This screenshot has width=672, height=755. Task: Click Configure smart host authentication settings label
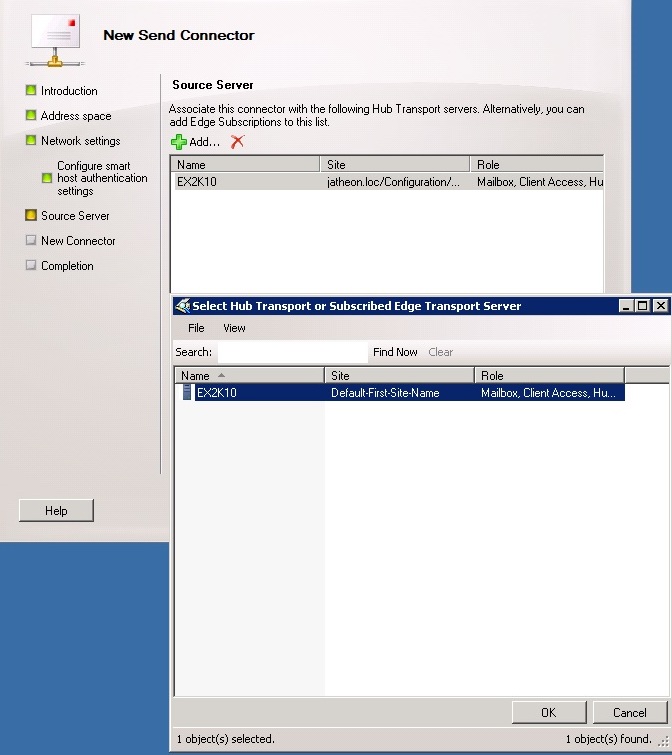(102, 178)
